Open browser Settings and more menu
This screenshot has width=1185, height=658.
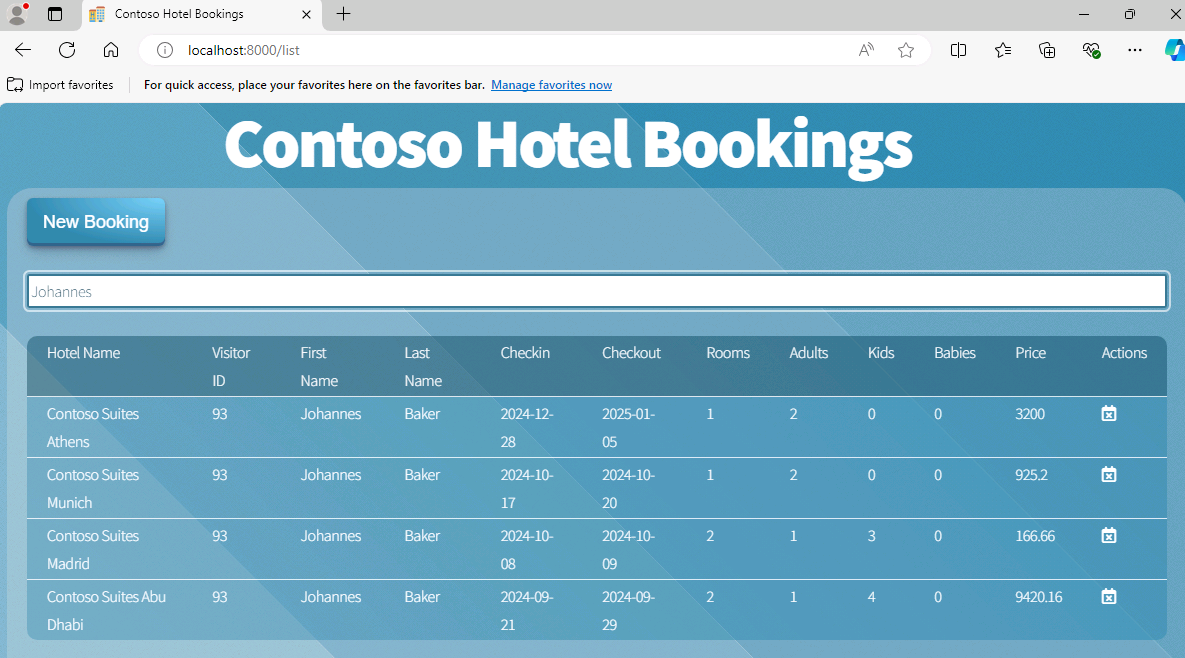(1135, 50)
